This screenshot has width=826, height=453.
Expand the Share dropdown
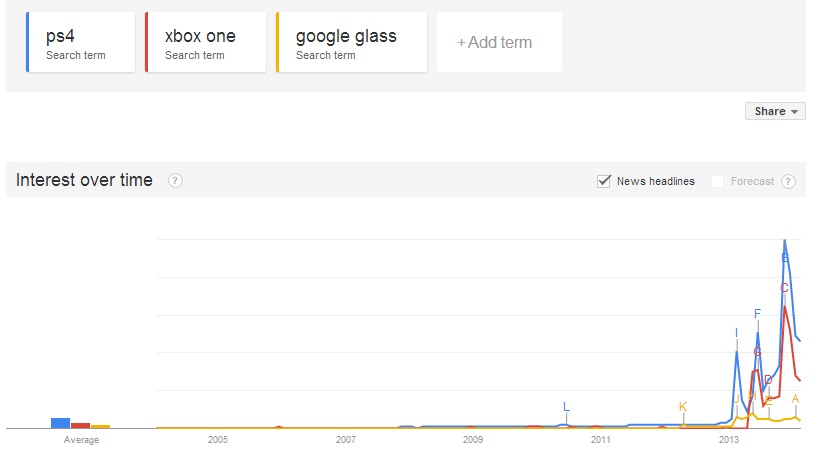click(775, 111)
